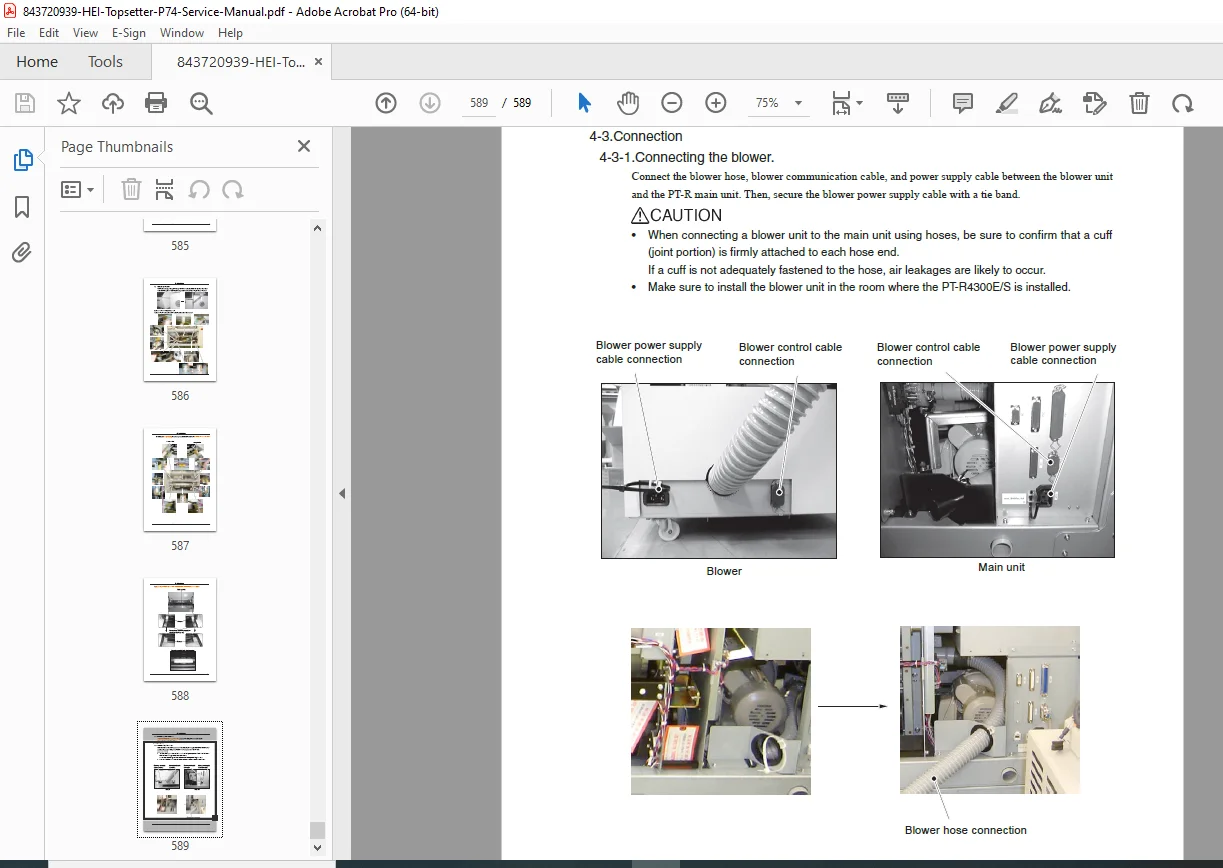This screenshot has height=868, width=1223.
Task: Open fit page options icon
Action: pyautogui.click(x=841, y=103)
